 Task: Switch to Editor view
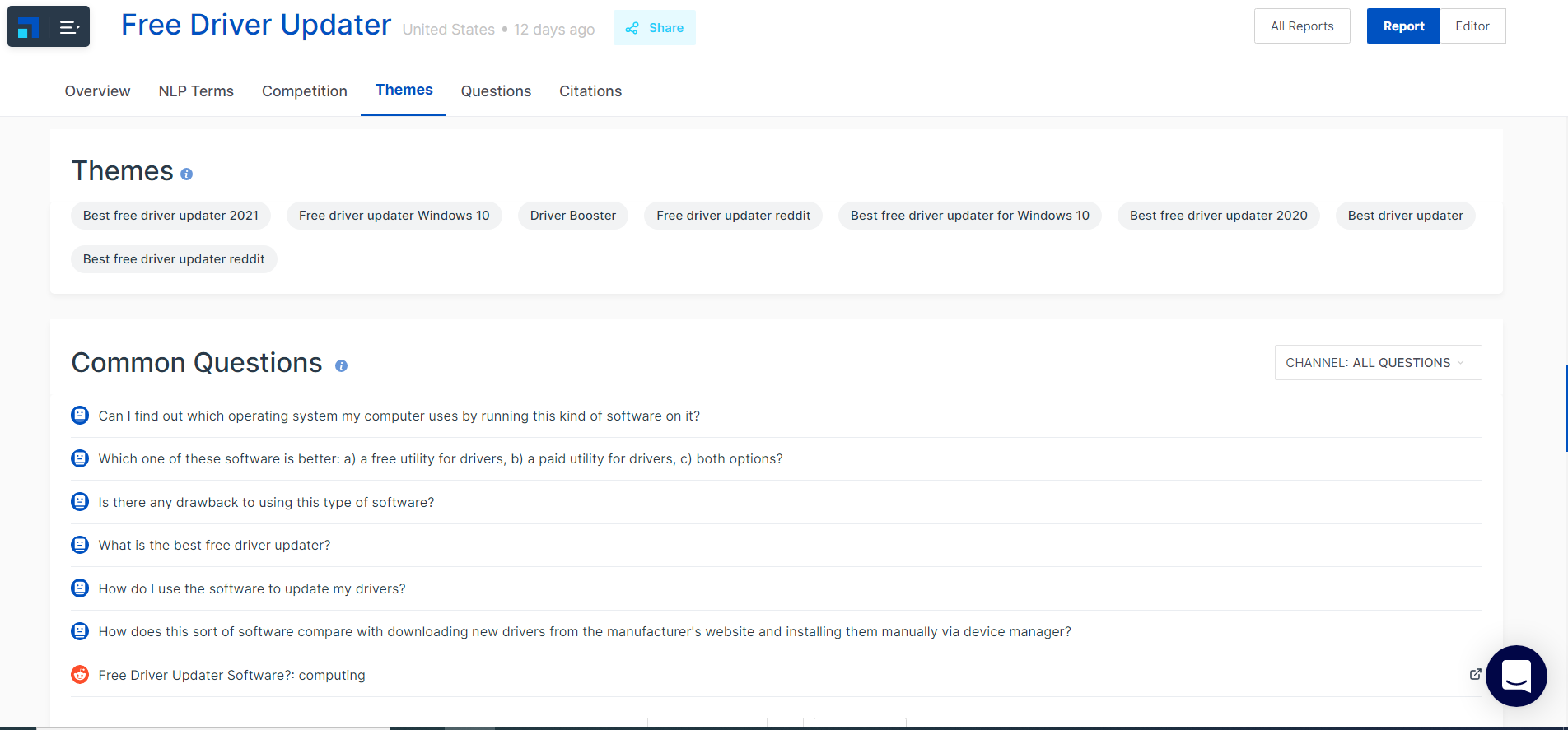click(x=1472, y=26)
